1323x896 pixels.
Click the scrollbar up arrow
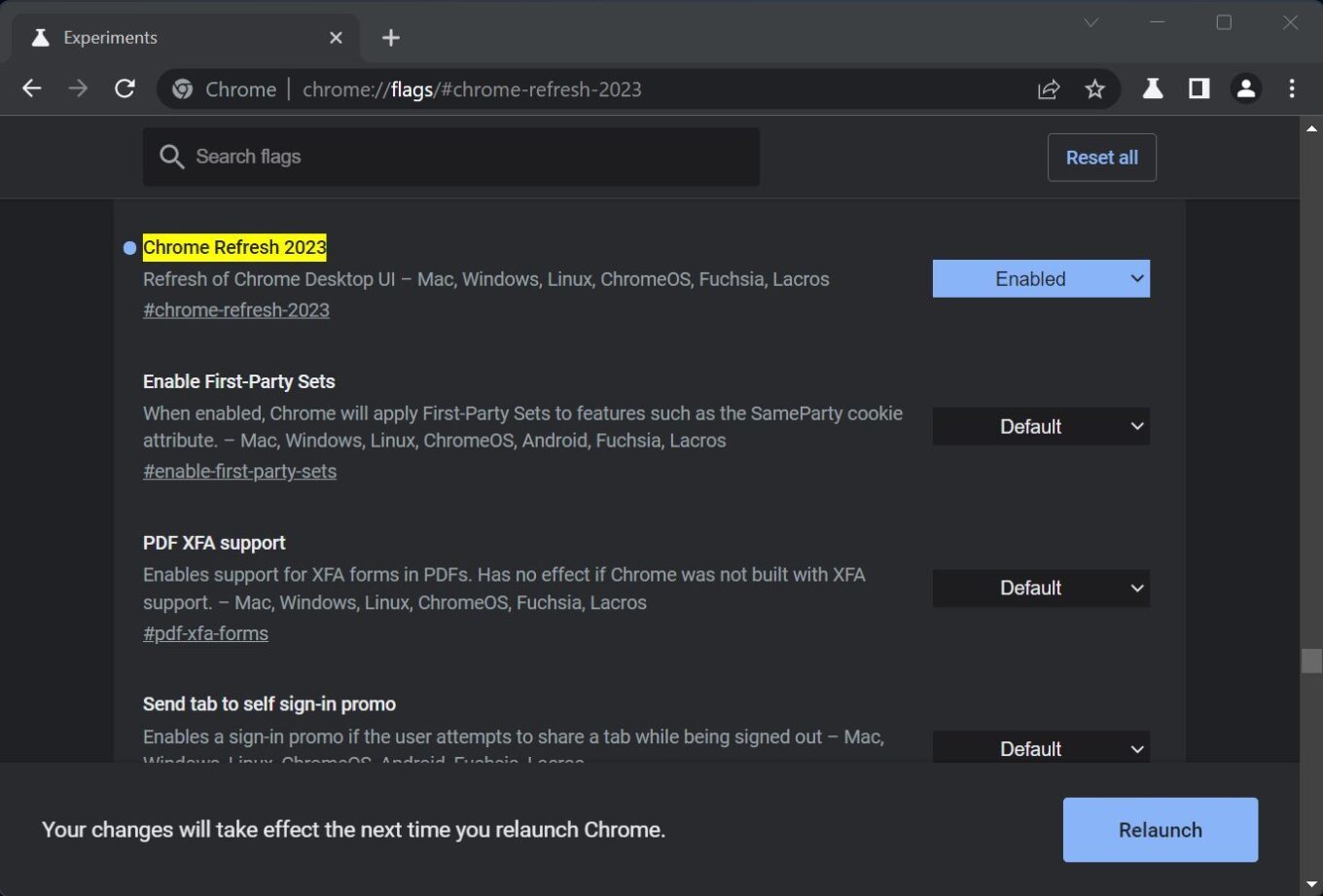(x=1311, y=128)
